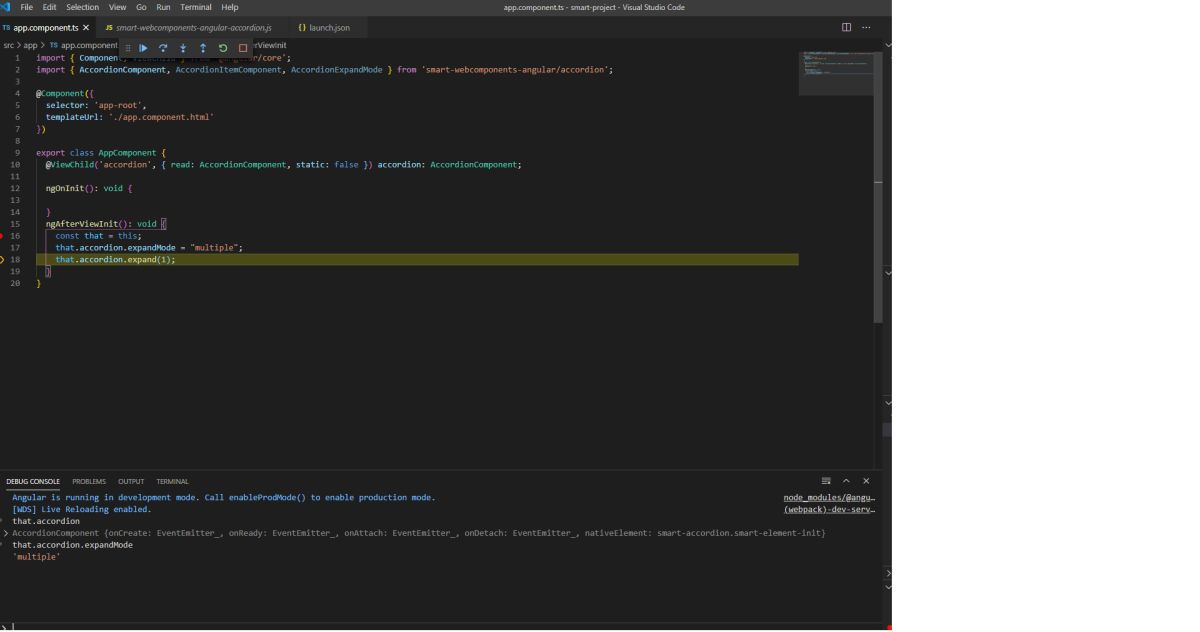Click the Continue debug button

[144, 48]
